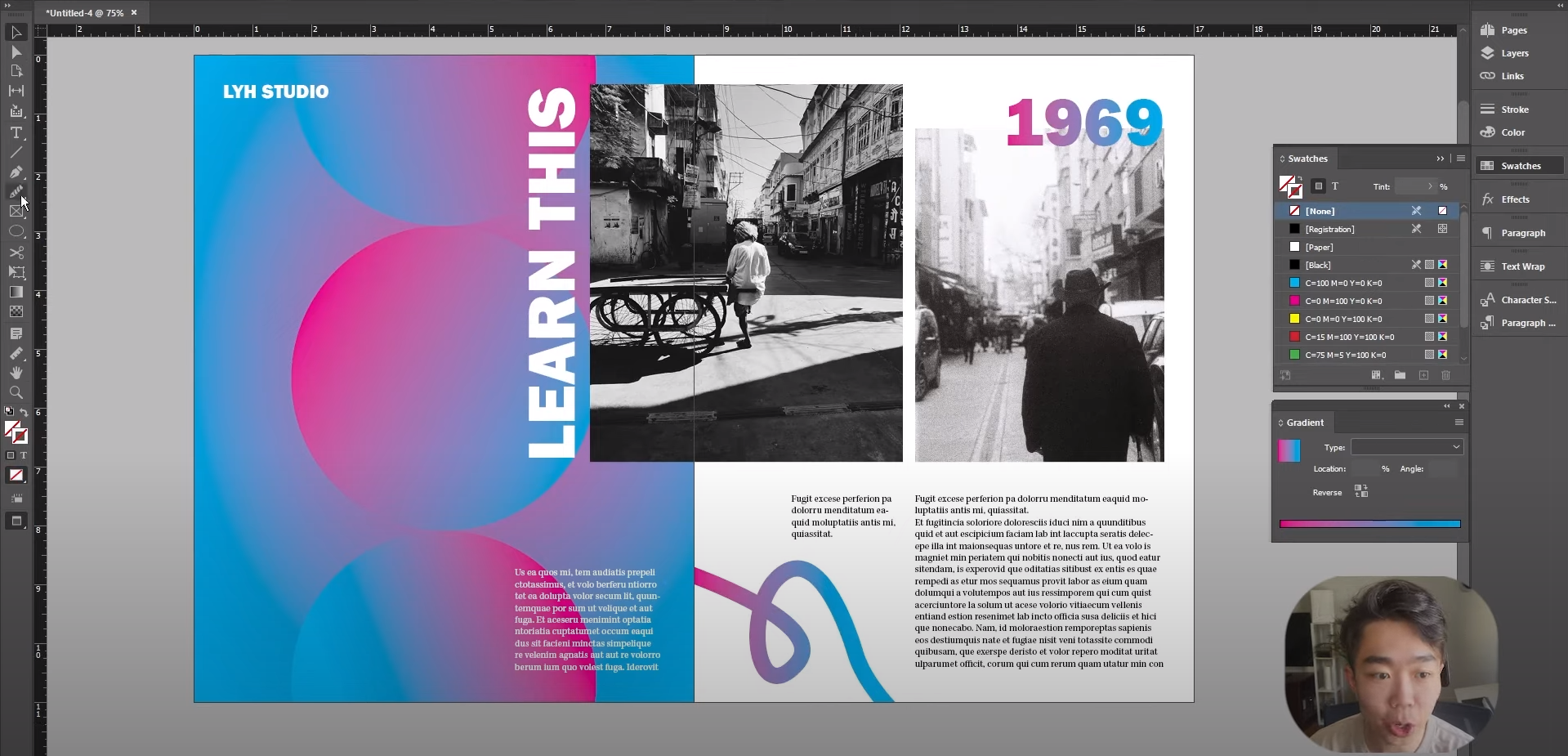The image size is (1568, 756).
Task: Toggle Swatches panel Formatting Affects Text
Action: click(1335, 186)
